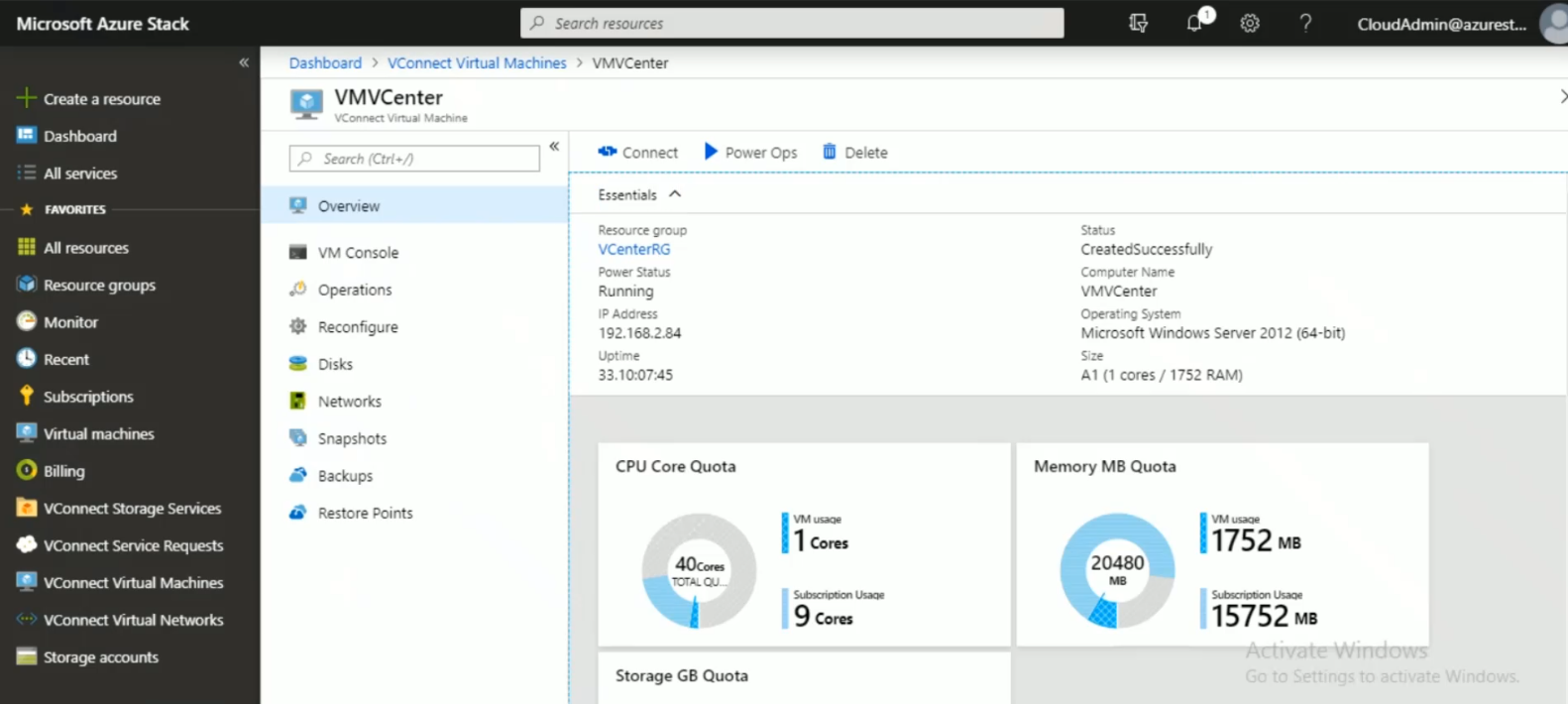Open All resources grid icon
Screen dimensions: 1568x706
pyautogui.click(x=27, y=247)
